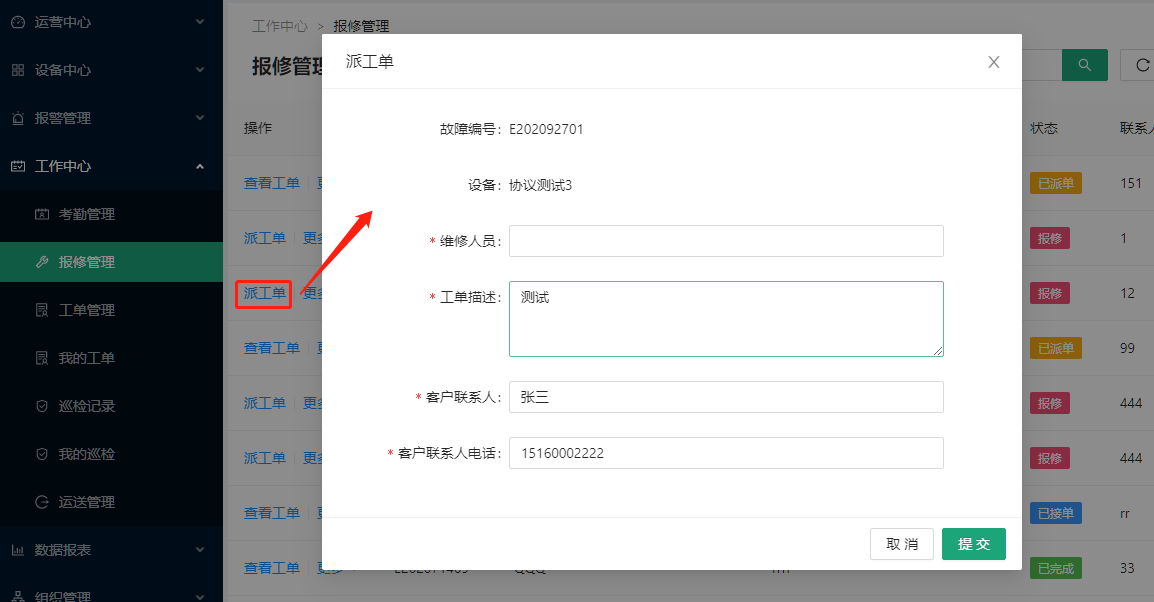Click the 客户联系人电话 input field

(x=726, y=453)
